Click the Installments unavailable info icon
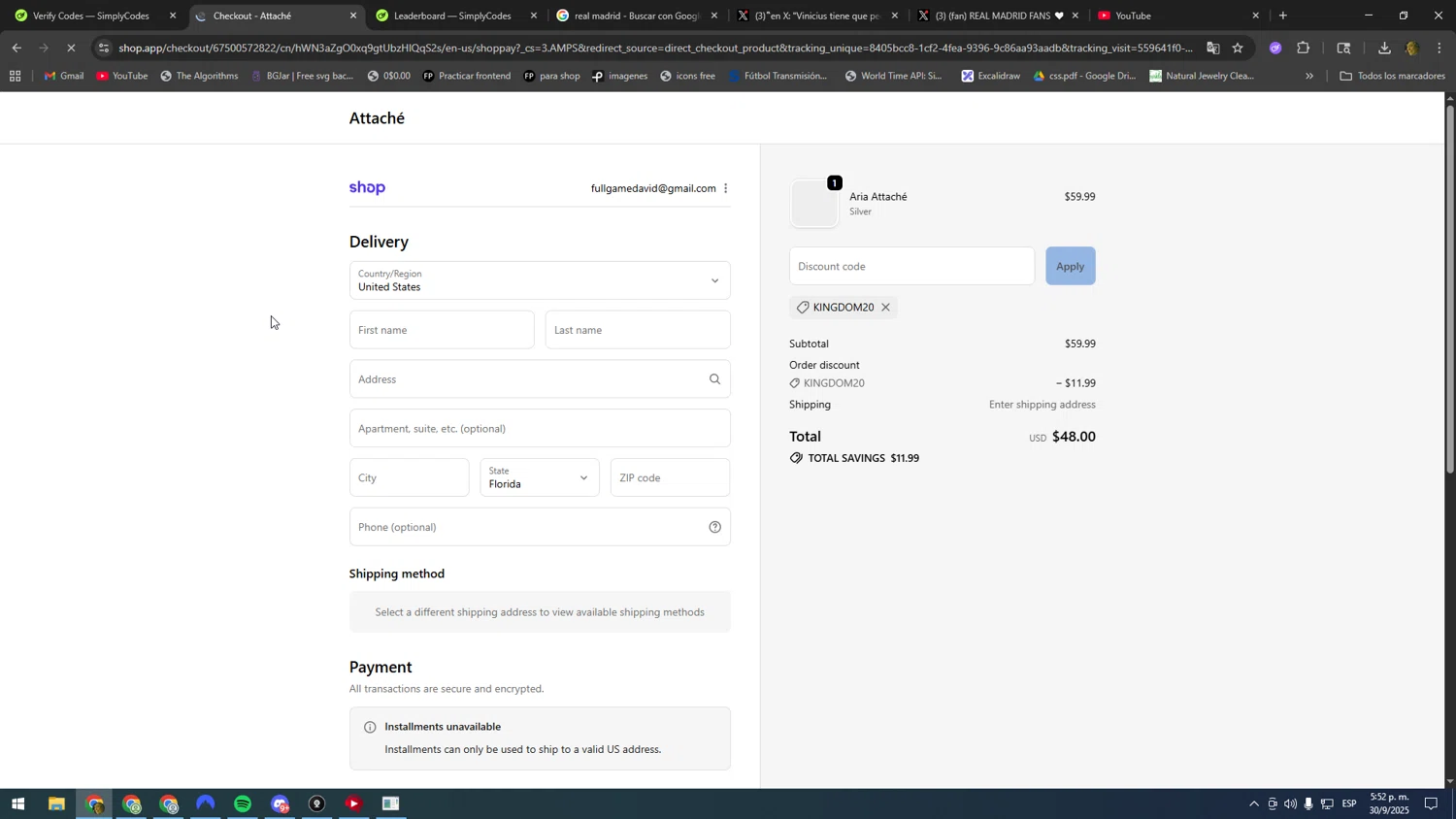This screenshot has height=819, width=1456. 369,727
